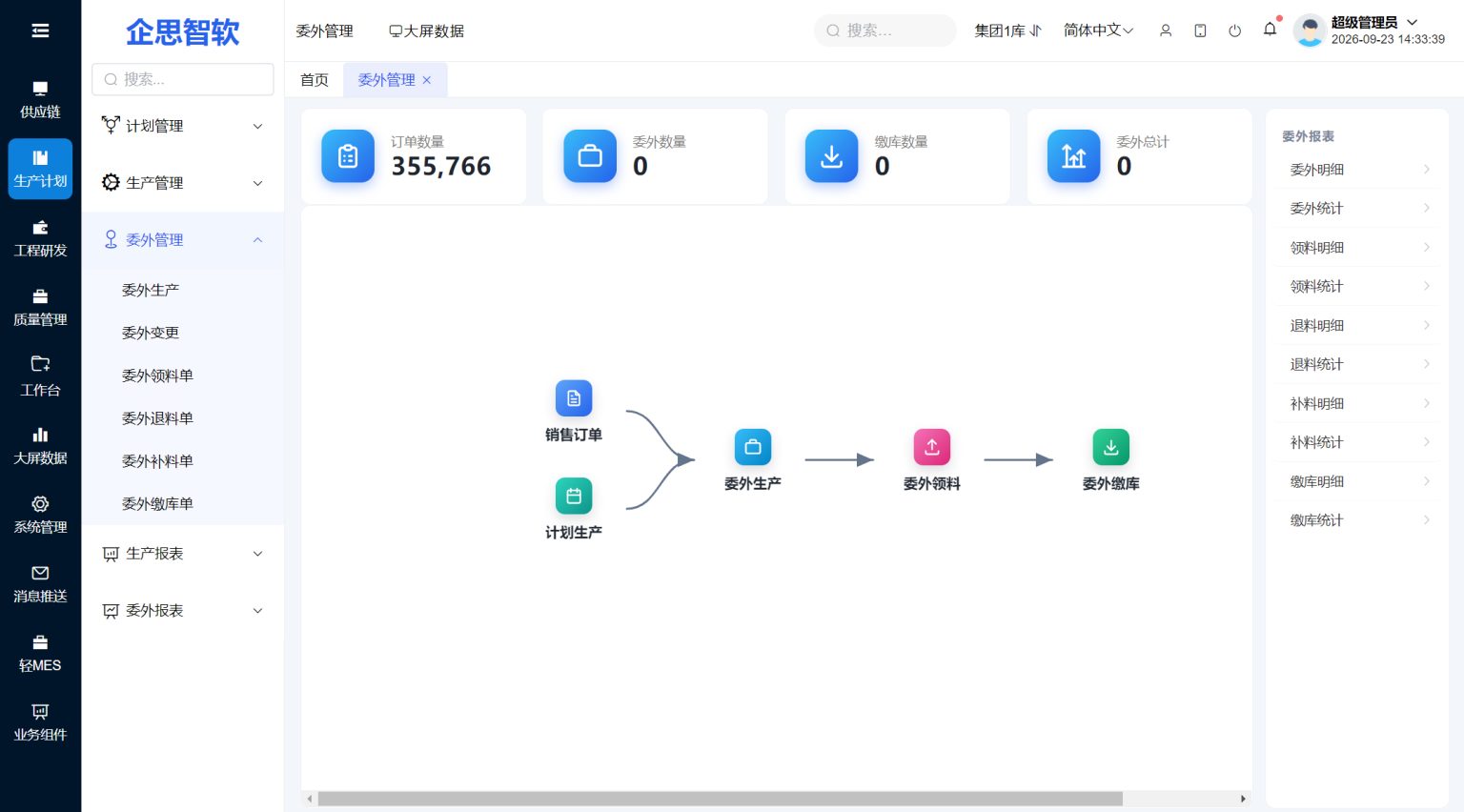Open 大屏数据 in top navigation

coord(426,30)
